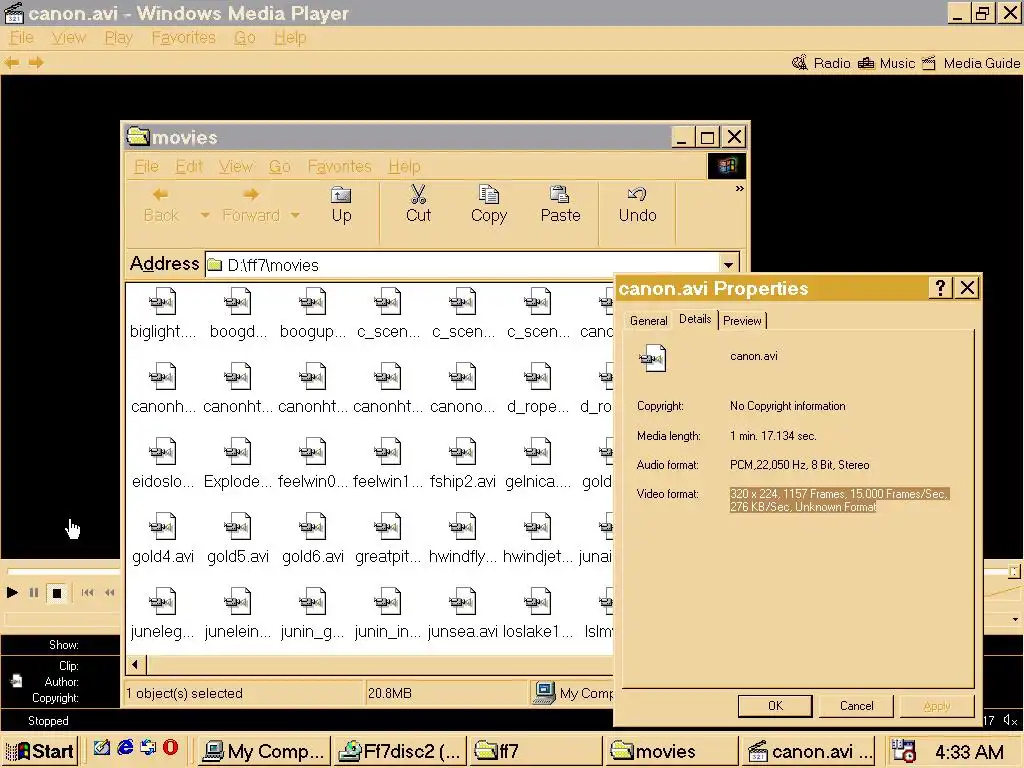Select the hwindfly... video file
Screen dimensions: 1024x768
[x=462, y=539]
